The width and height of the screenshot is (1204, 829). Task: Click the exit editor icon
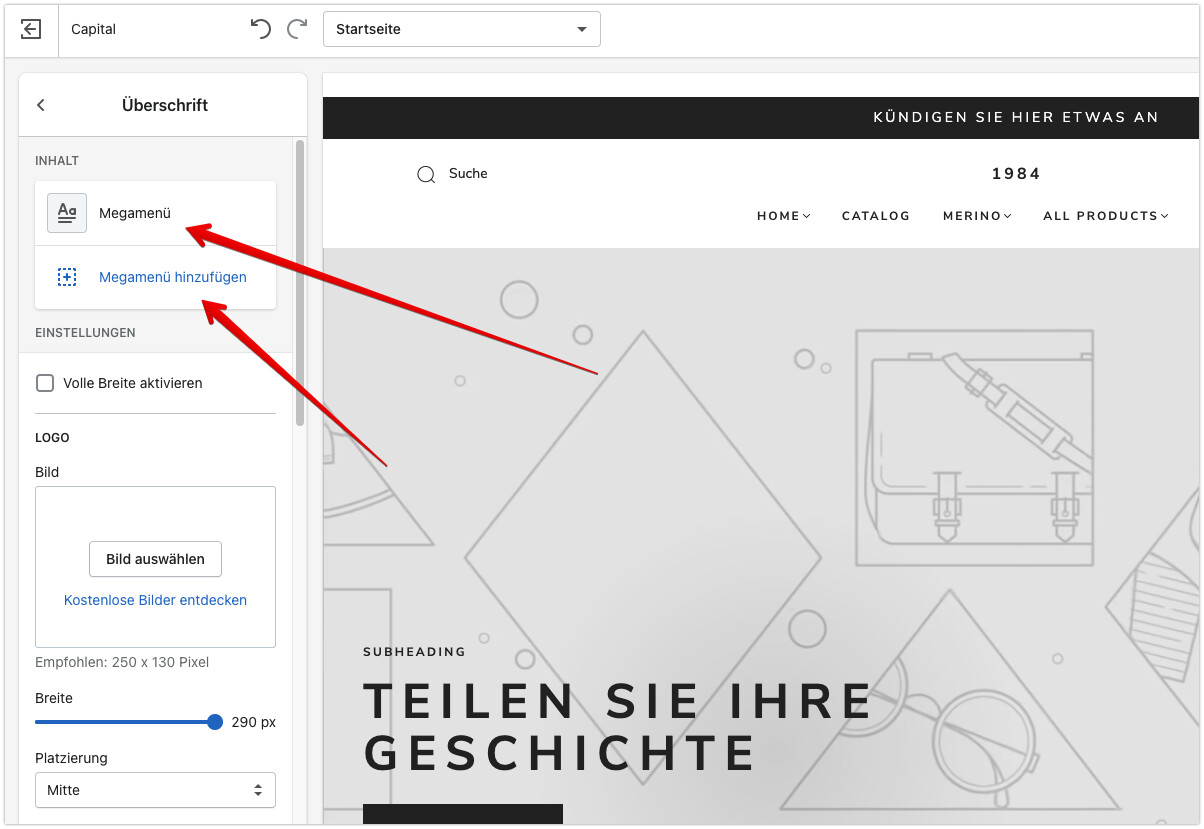coord(30,29)
